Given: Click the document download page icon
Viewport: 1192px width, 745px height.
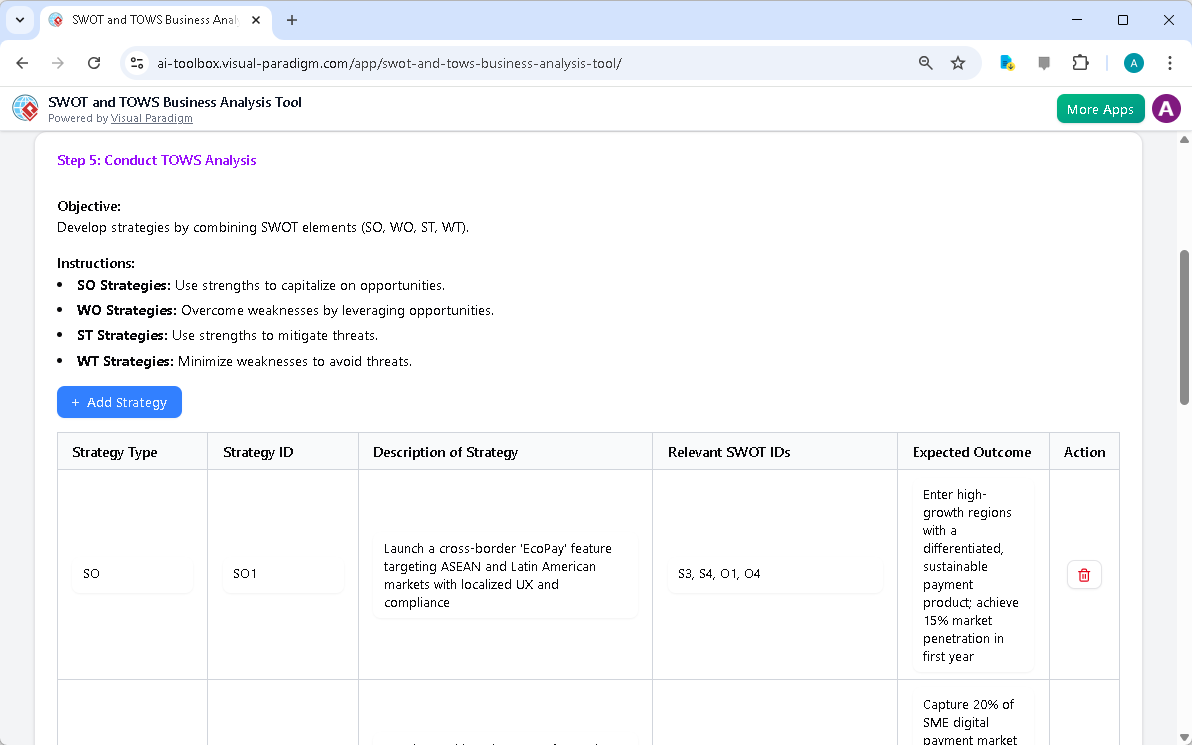Looking at the screenshot, I should (1007, 62).
